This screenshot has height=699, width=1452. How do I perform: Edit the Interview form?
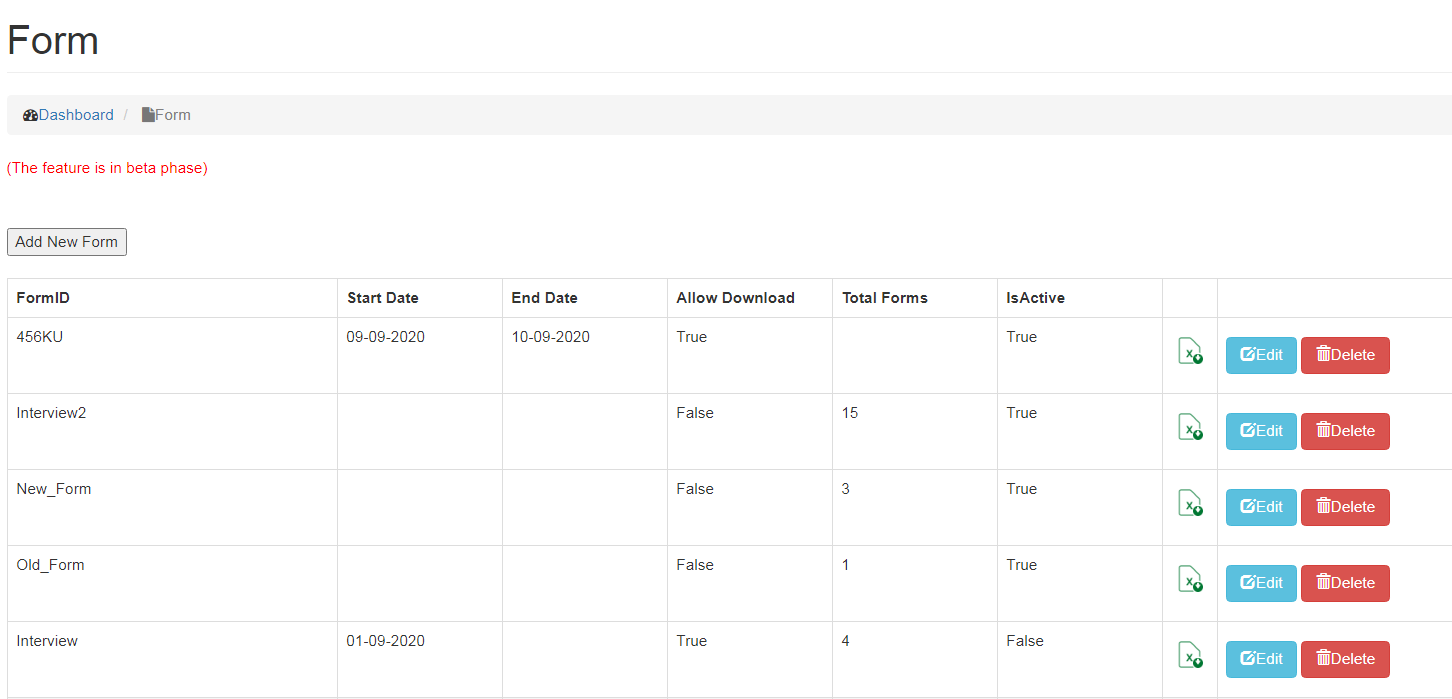coord(1261,659)
